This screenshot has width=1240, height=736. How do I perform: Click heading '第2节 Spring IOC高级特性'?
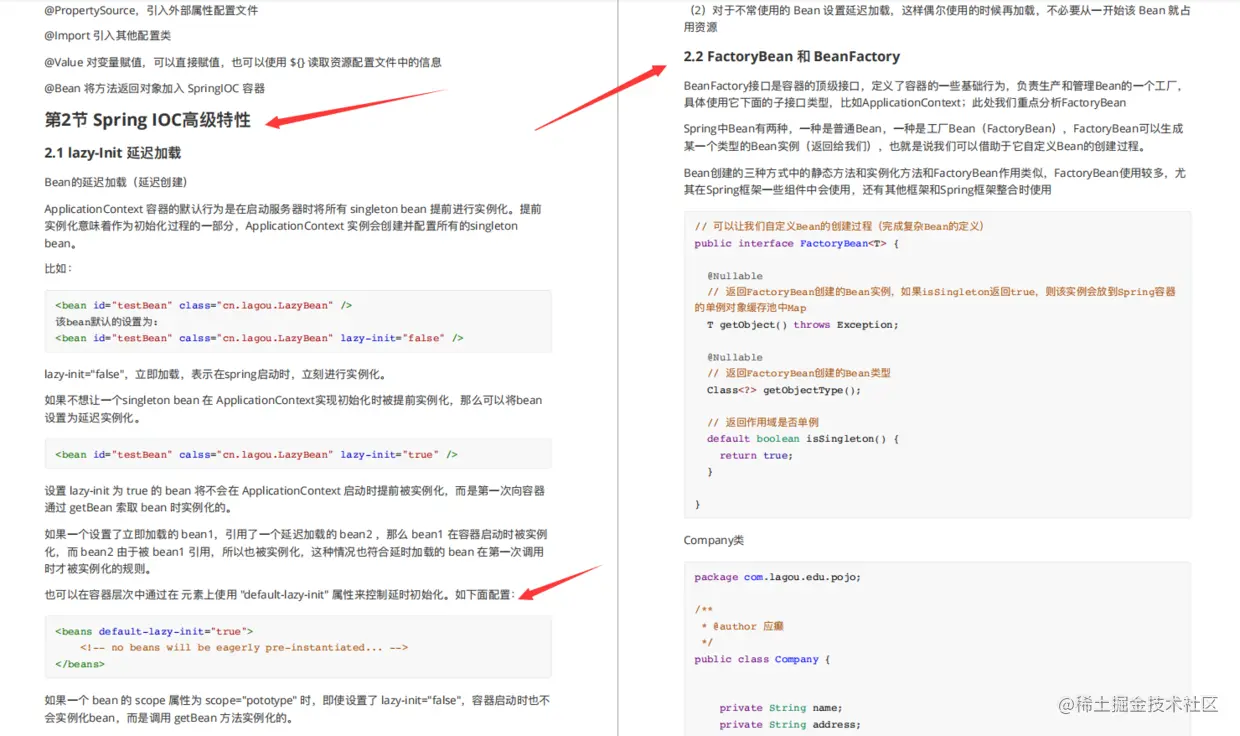pos(147,120)
